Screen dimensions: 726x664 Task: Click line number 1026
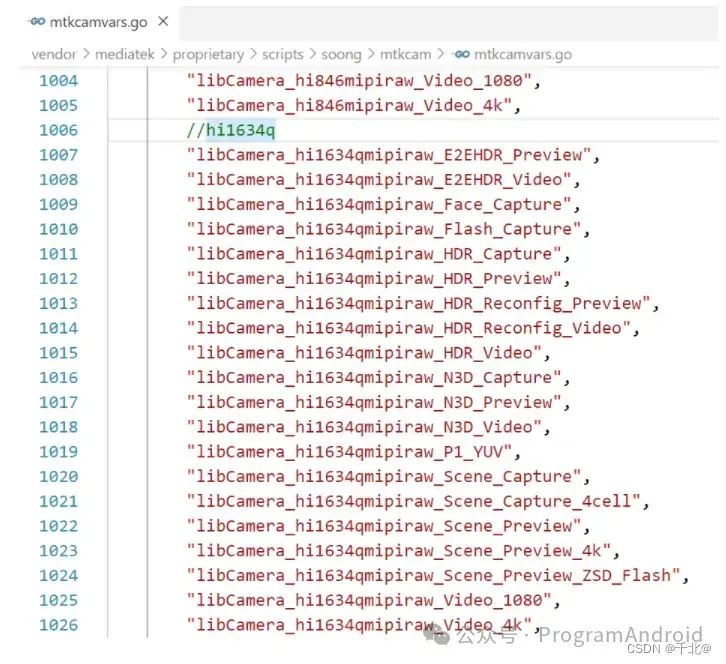point(58,625)
